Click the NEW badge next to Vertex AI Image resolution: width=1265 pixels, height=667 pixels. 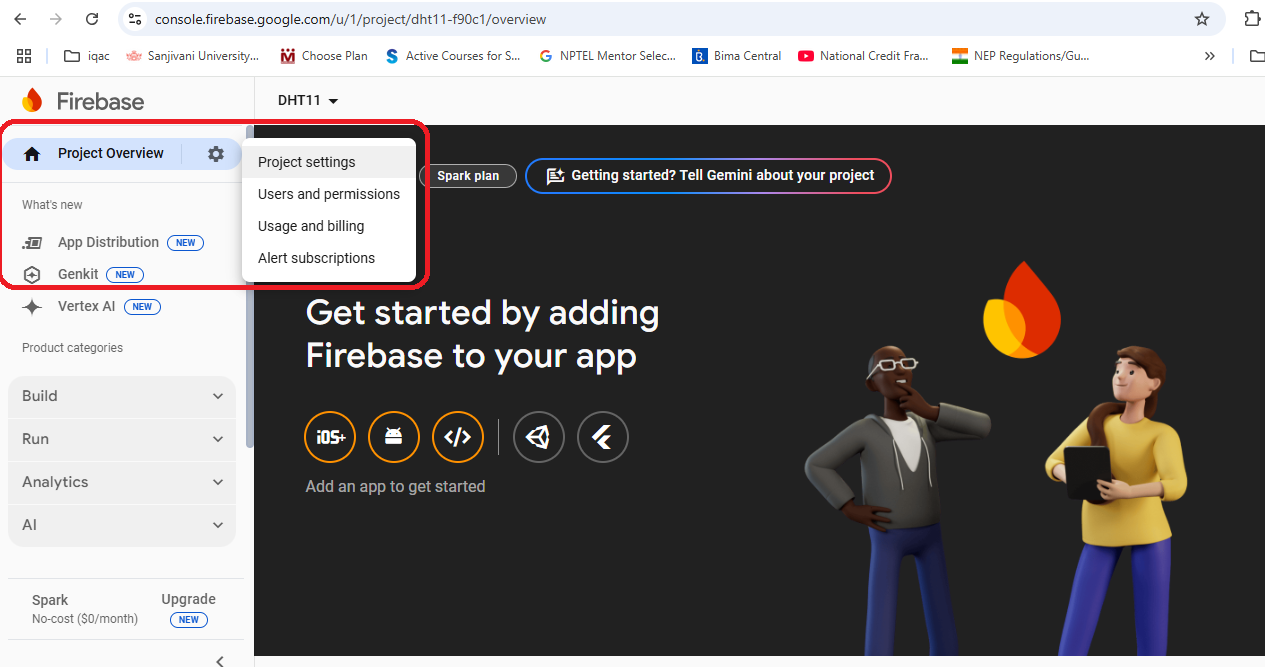coord(142,307)
